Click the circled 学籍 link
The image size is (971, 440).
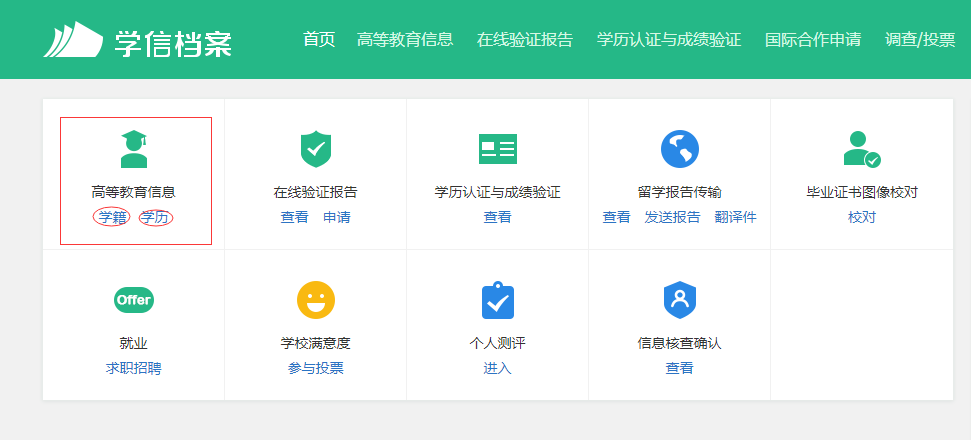(112, 217)
